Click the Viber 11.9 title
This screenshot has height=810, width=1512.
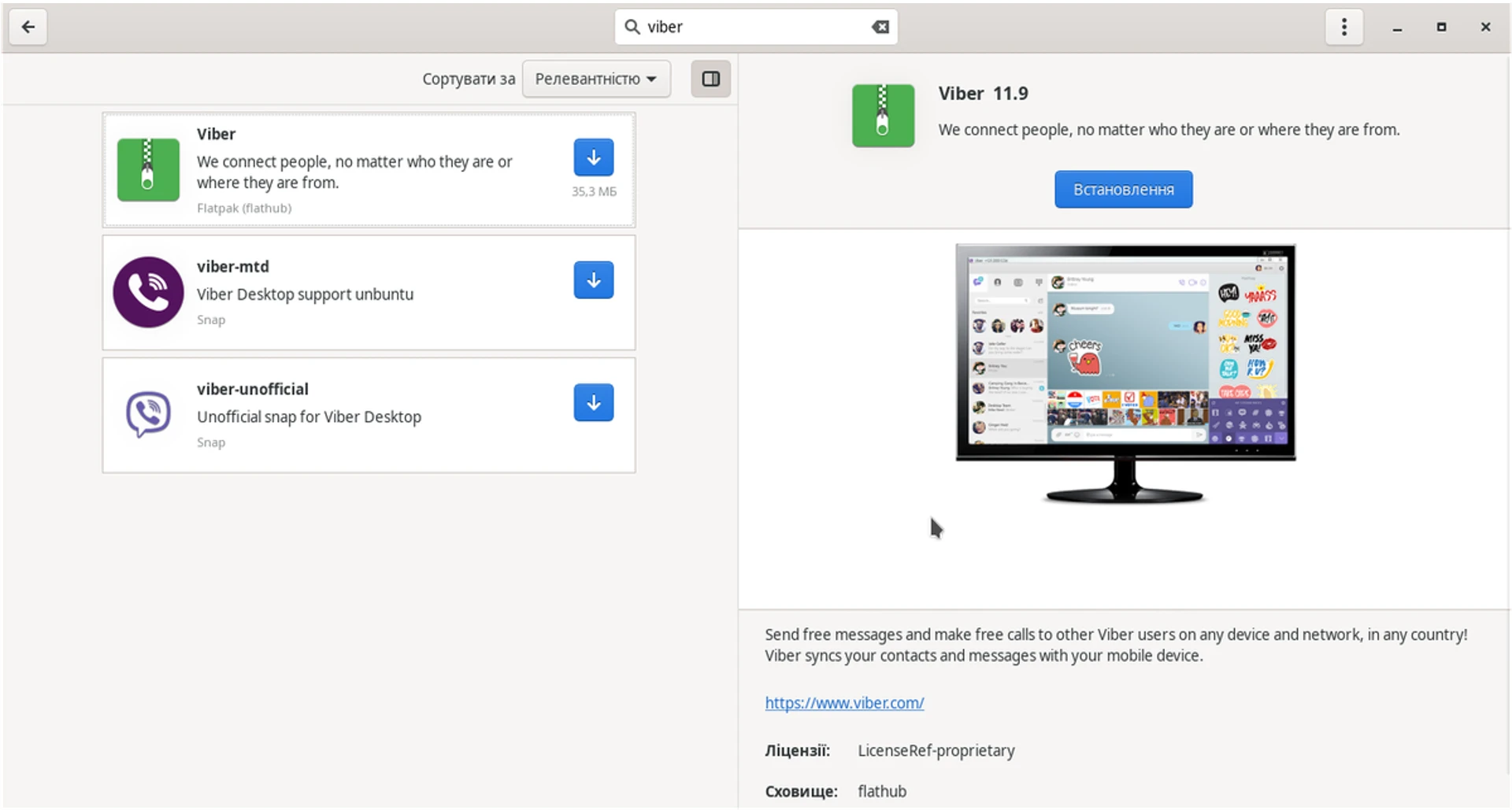click(983, 94)
